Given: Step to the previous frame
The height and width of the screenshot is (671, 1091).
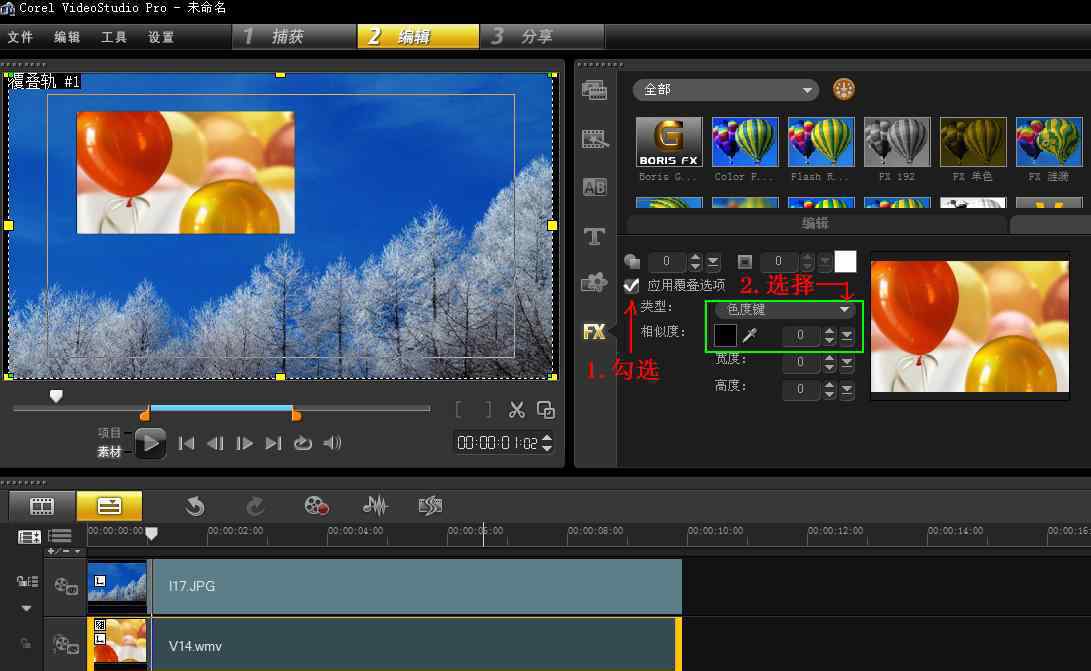Looking at the screenshot, I should point(215,443).
